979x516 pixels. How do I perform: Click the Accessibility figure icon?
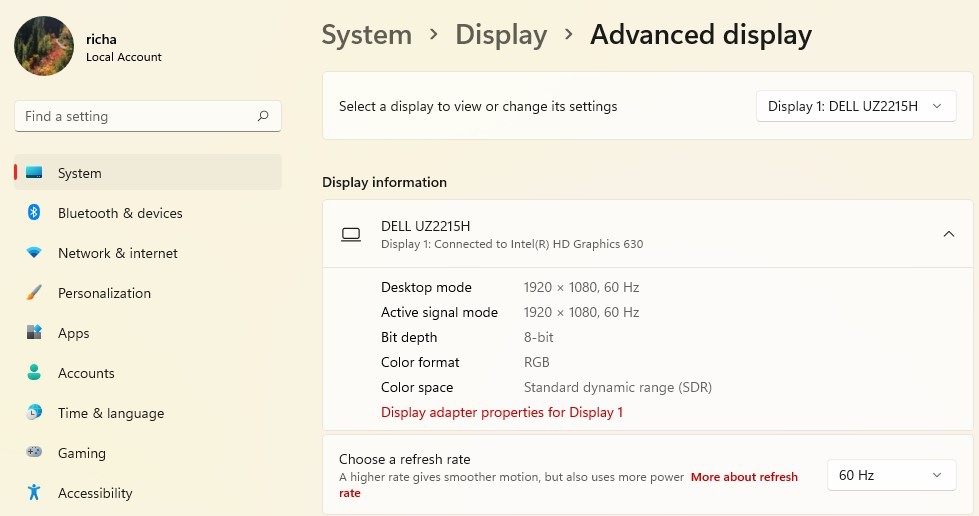pyautogui.click(x=34, y=492)
